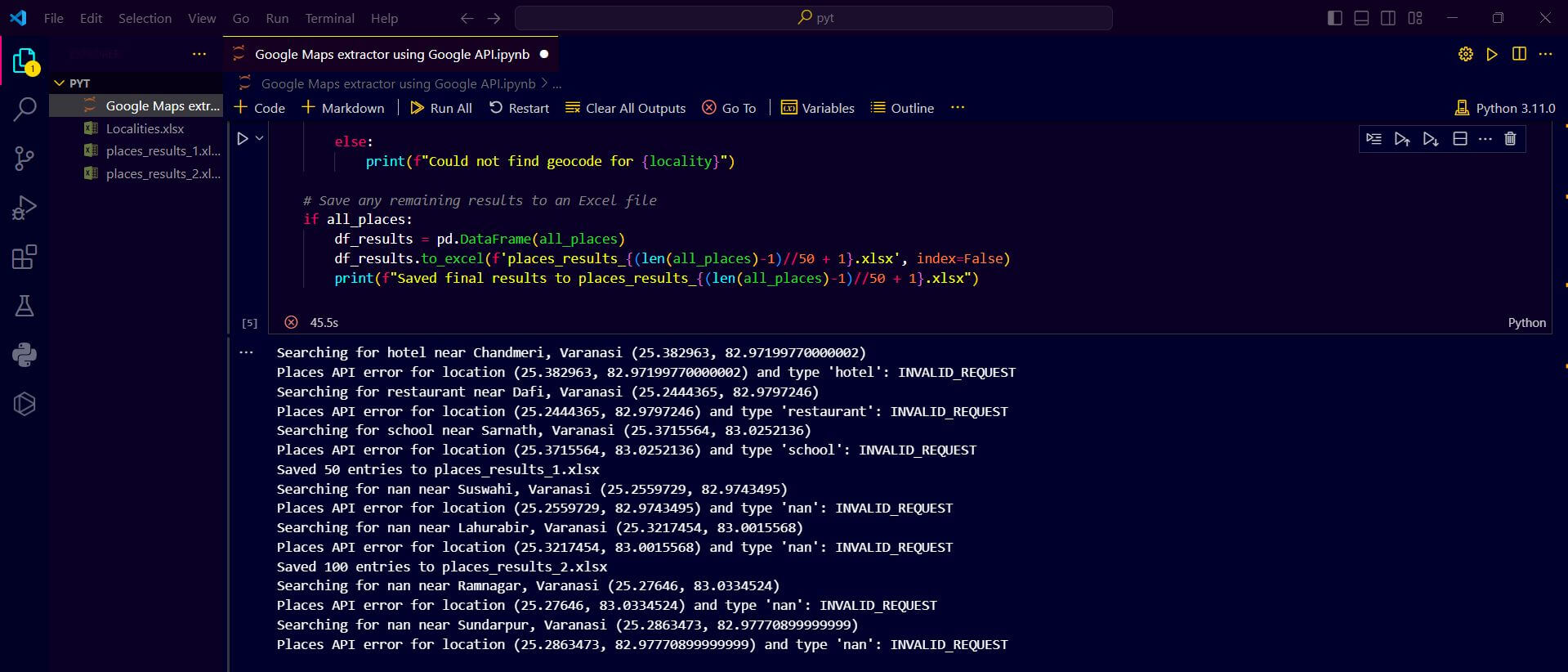Viewport: 1568px width, 672px height.
Task: Select the Google Maps extractor notebook tab
Action: click(x=391, y=54)
